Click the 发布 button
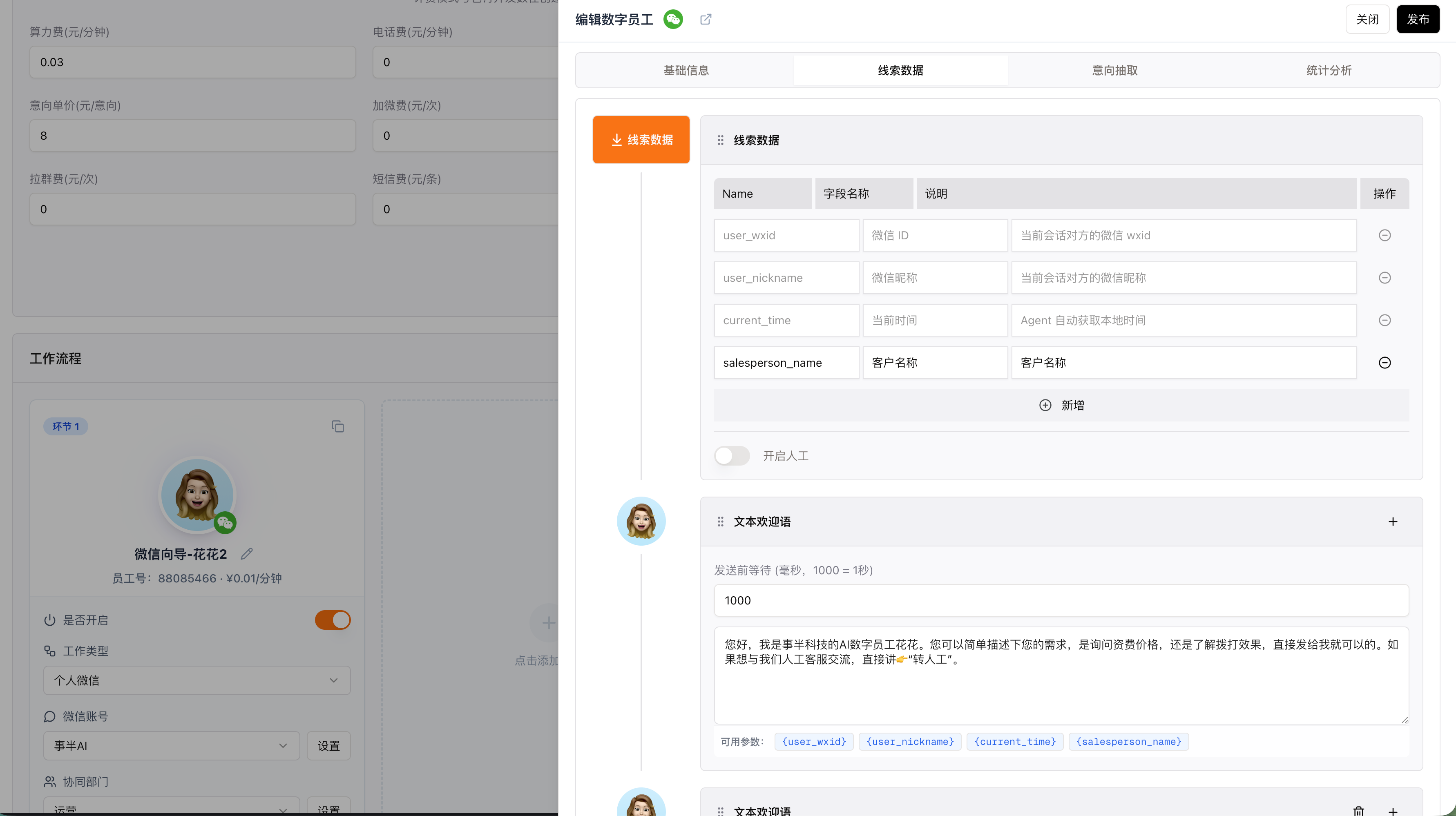The width and height of the screenshot is (1456, 816). [x=1418, y=19]
